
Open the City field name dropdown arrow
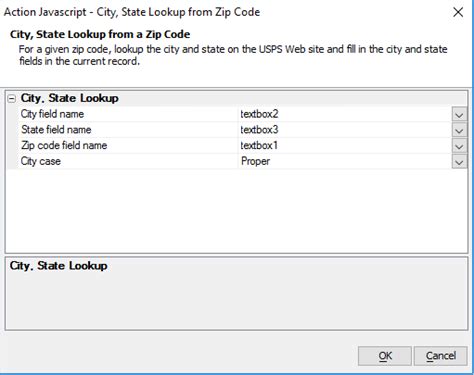pos(459,115)
